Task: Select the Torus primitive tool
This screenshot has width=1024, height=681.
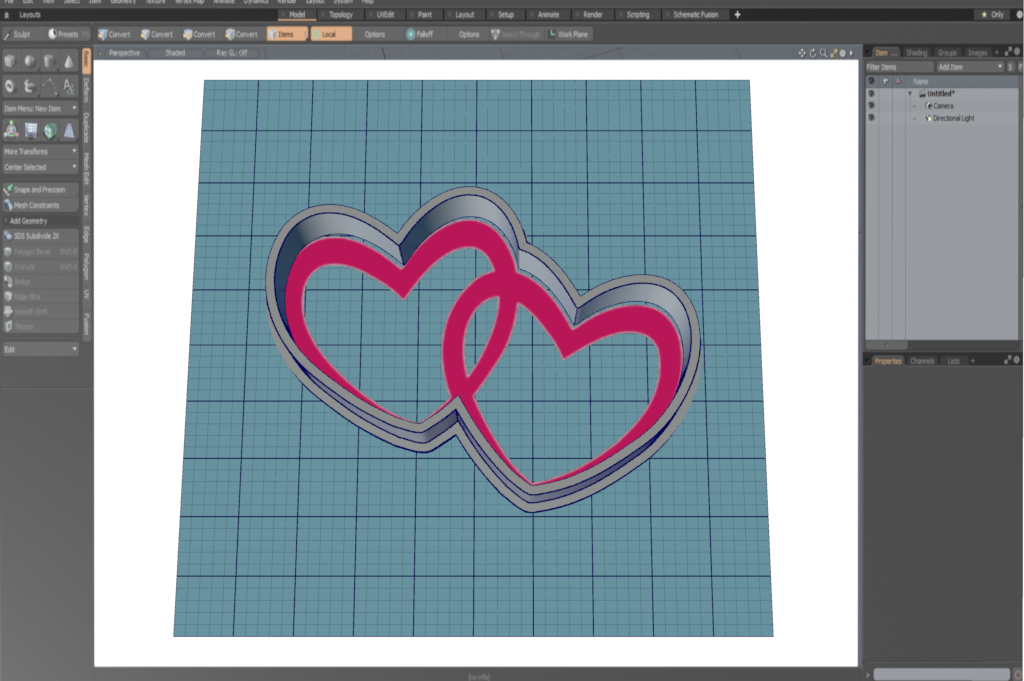Action: [10, 86]
